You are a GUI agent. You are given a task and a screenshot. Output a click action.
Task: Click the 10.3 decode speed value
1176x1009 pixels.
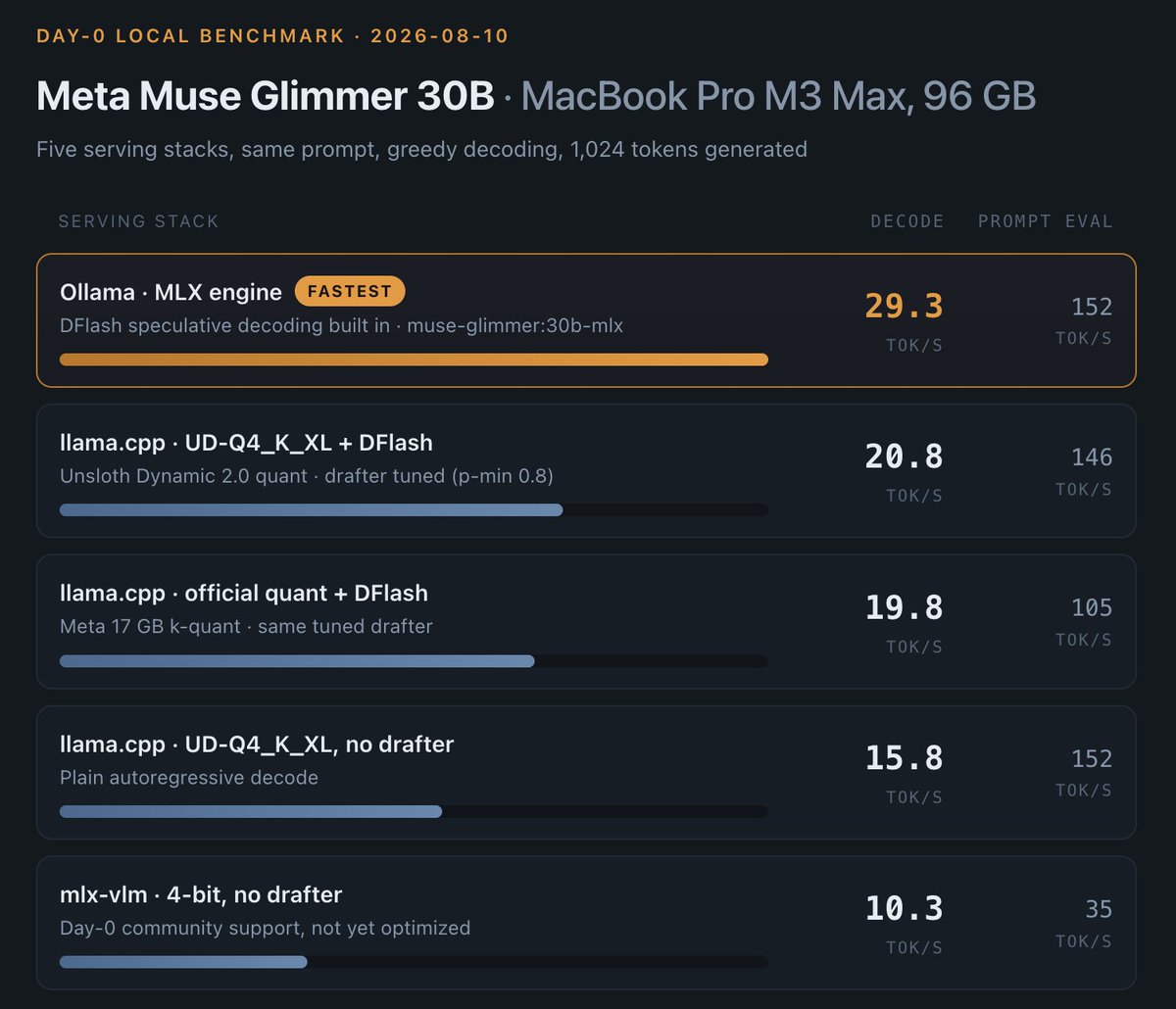[x=904, y=909]
